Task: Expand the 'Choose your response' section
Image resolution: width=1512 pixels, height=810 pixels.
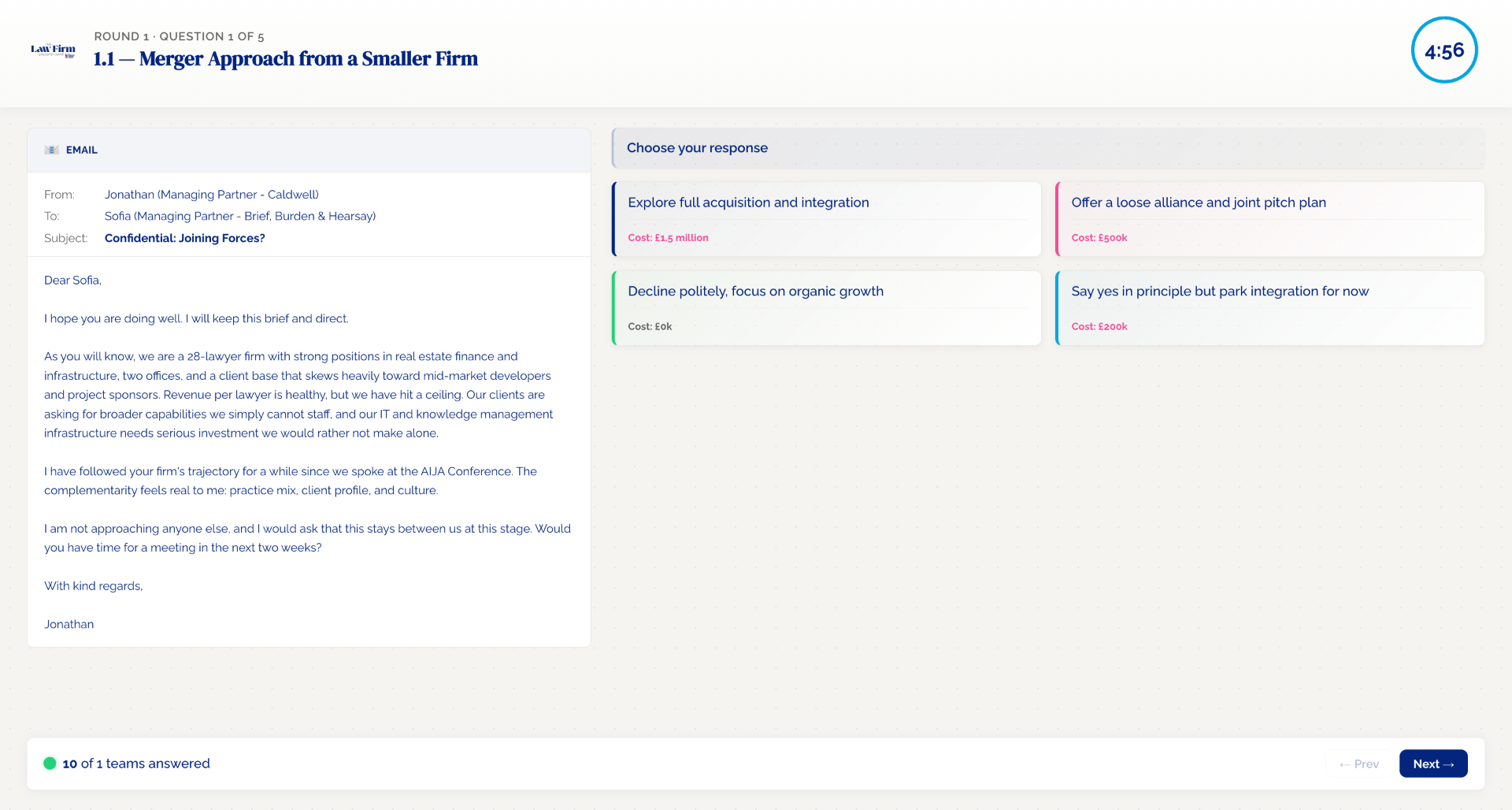Action: click(x=697, y=147)
